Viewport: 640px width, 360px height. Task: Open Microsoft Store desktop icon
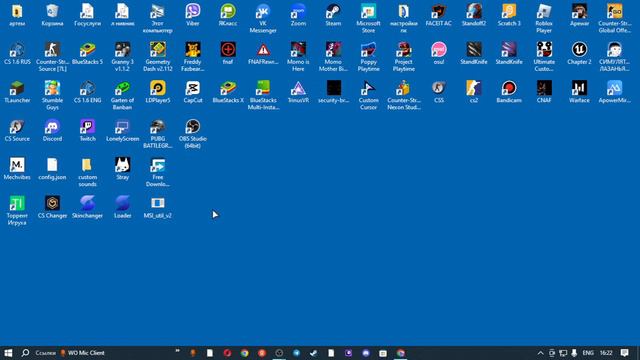pyautogui.click(x=368, y=18)
